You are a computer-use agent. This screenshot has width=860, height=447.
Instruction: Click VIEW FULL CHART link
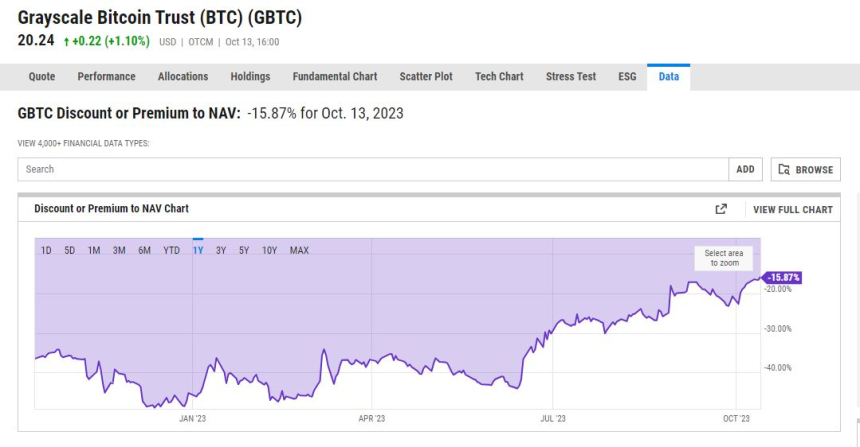793,210
